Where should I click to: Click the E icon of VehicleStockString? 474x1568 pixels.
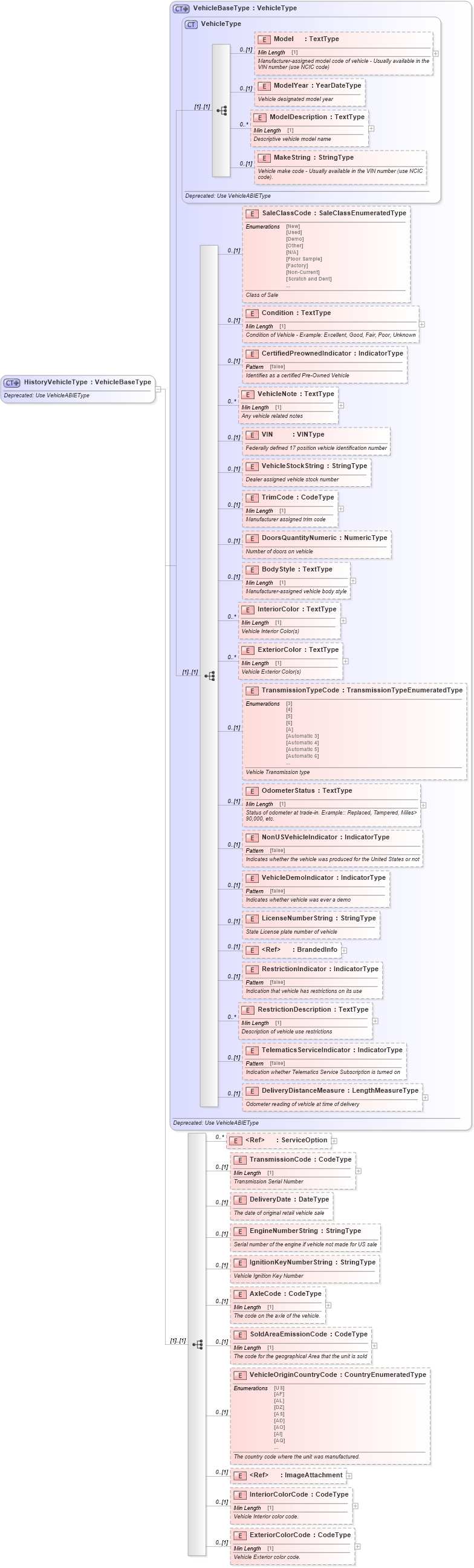click(x=252, y=466)
